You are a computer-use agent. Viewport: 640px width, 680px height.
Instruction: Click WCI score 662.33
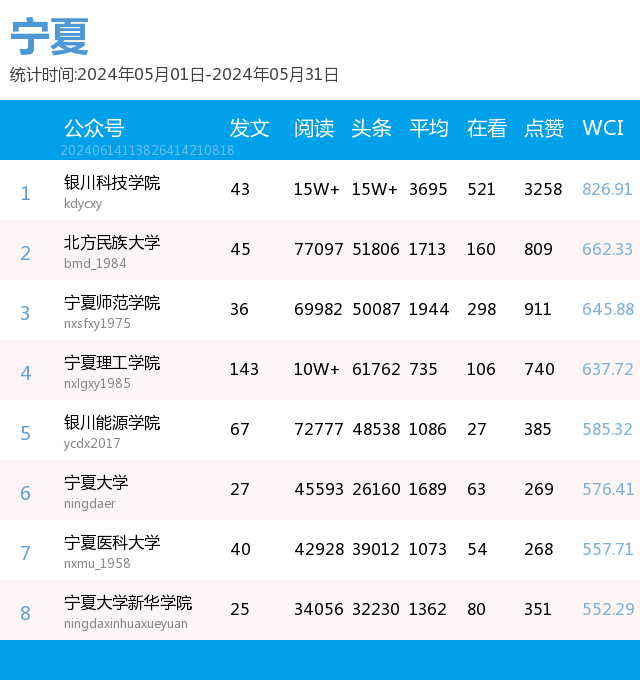607,249
